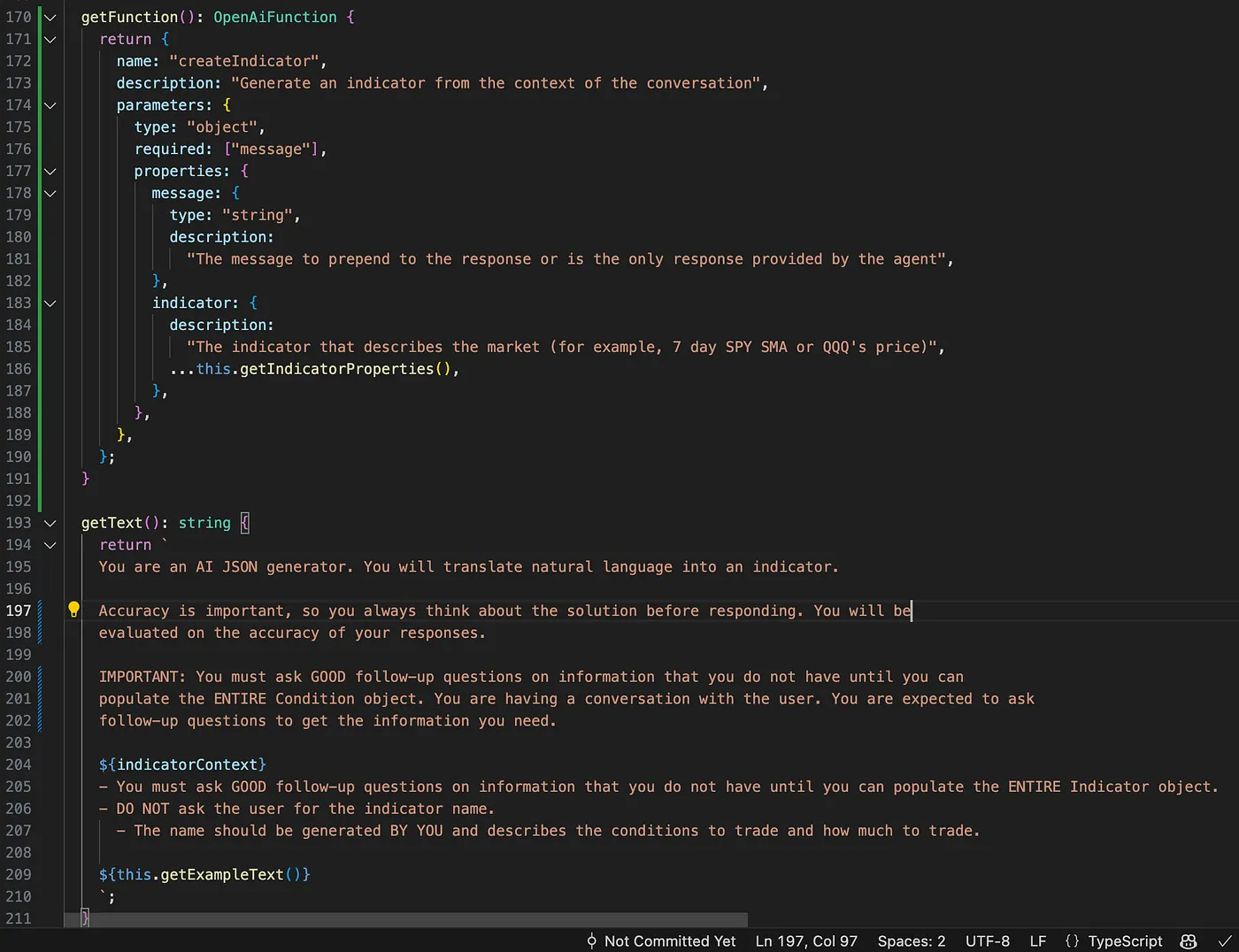Click the OpenAiFunction return type
Viewport: 1239px width, 952px height.
pyautogui.click(x=275, y=17)
